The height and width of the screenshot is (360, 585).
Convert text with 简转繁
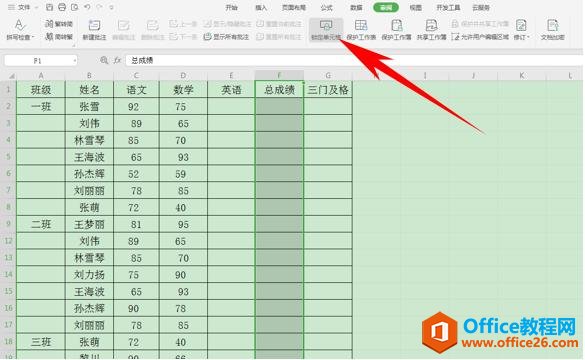[59, 37]
